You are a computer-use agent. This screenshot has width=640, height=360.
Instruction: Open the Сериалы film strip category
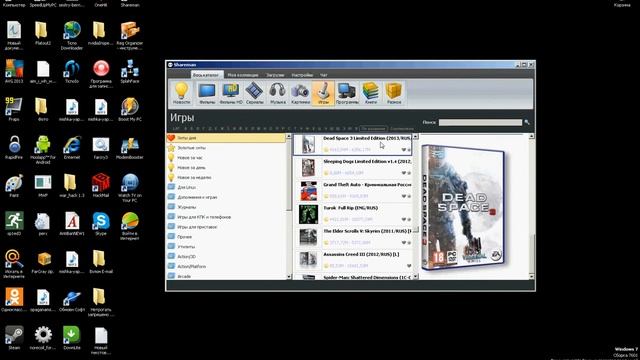click(254, 93)
